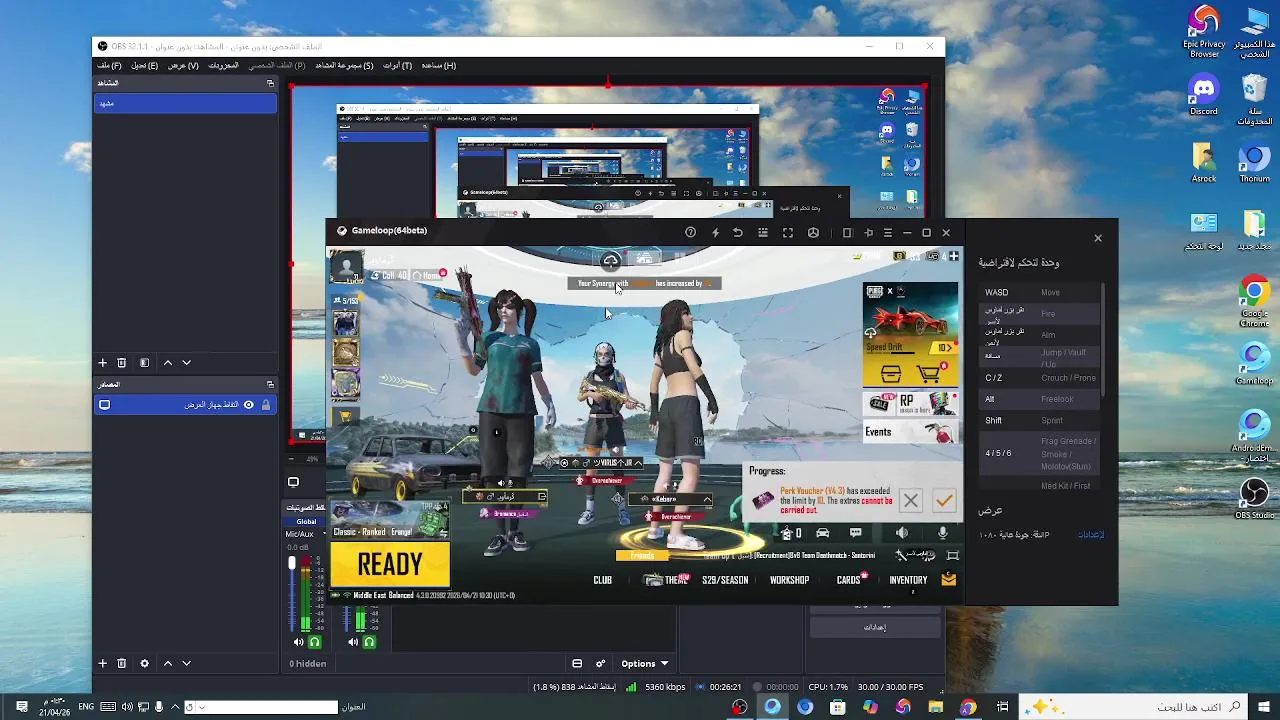
Task: Toggle in-game microphone icon
Action: click(x=942, y=533)
